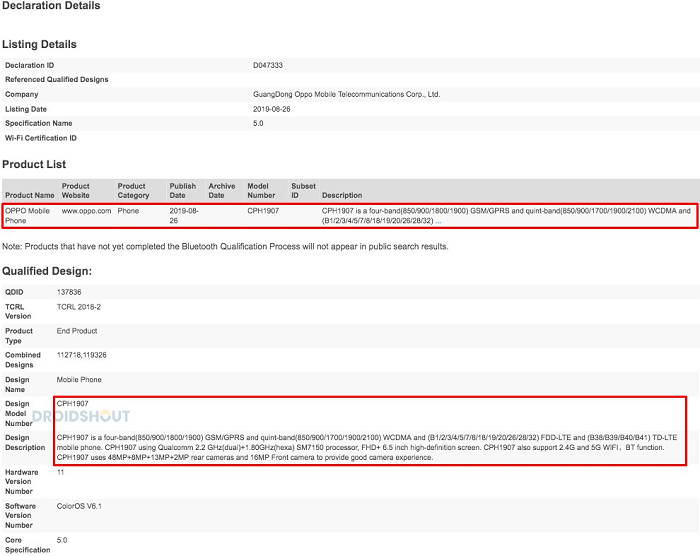Click the Specification Name value 5.0
Screen dimensions: 700x556
point(258,123)
